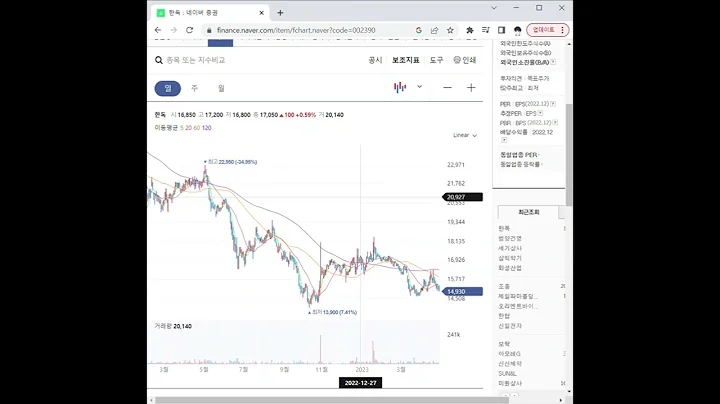
Task: Select the 최근조회 tab
Action: [x=529, y=212]
